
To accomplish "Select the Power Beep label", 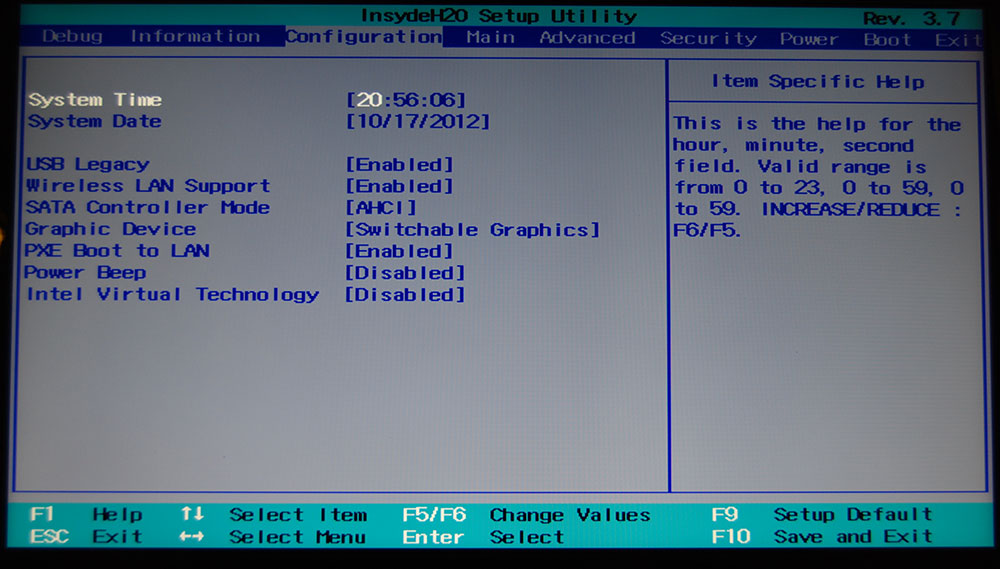I will 85,272.
